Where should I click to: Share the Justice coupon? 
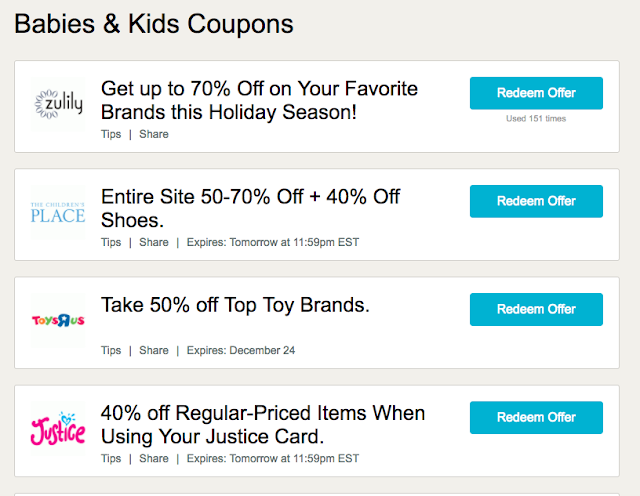[x=154, y=458]
